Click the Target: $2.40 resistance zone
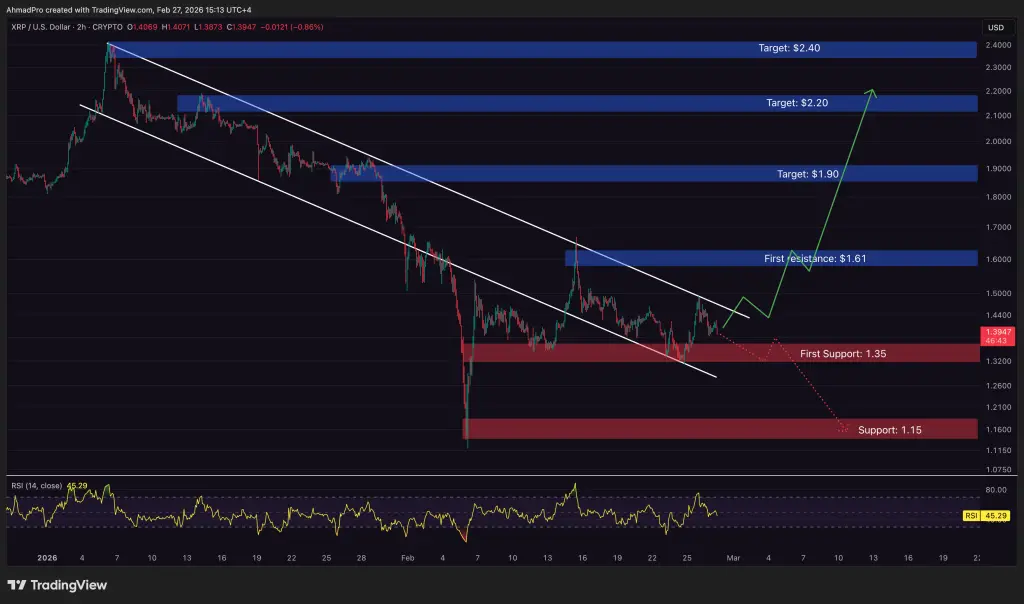This screenshot has height=604, width=1024. click(790, 48)
